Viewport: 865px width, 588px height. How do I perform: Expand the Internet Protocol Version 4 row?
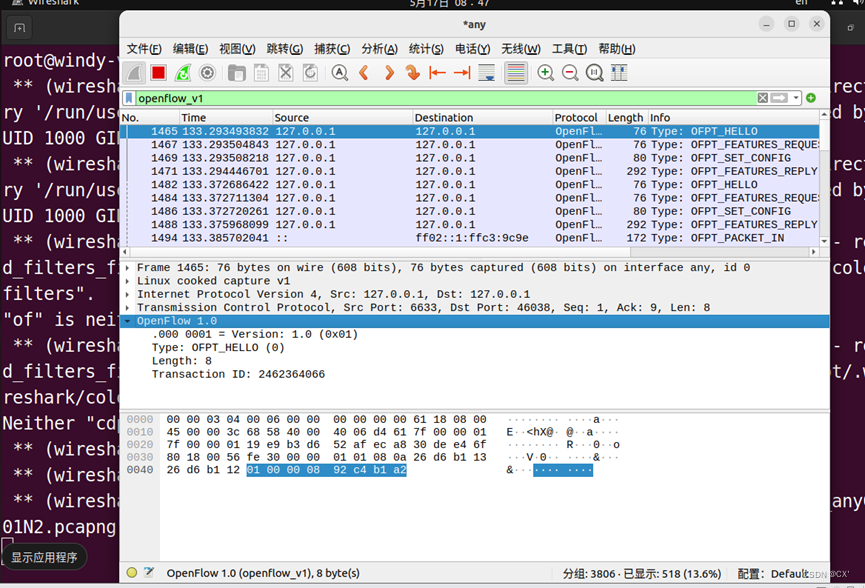pos(129,294)
